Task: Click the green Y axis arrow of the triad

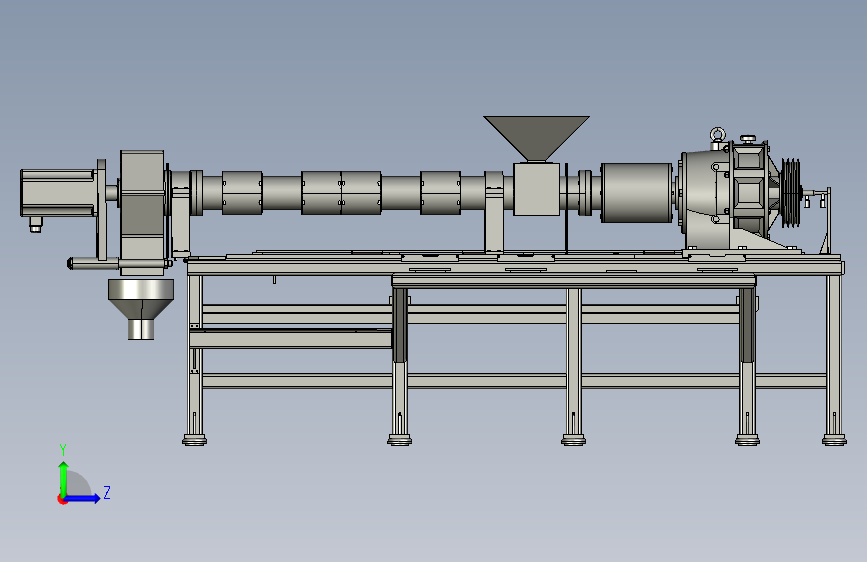Action: coord(64,479)
